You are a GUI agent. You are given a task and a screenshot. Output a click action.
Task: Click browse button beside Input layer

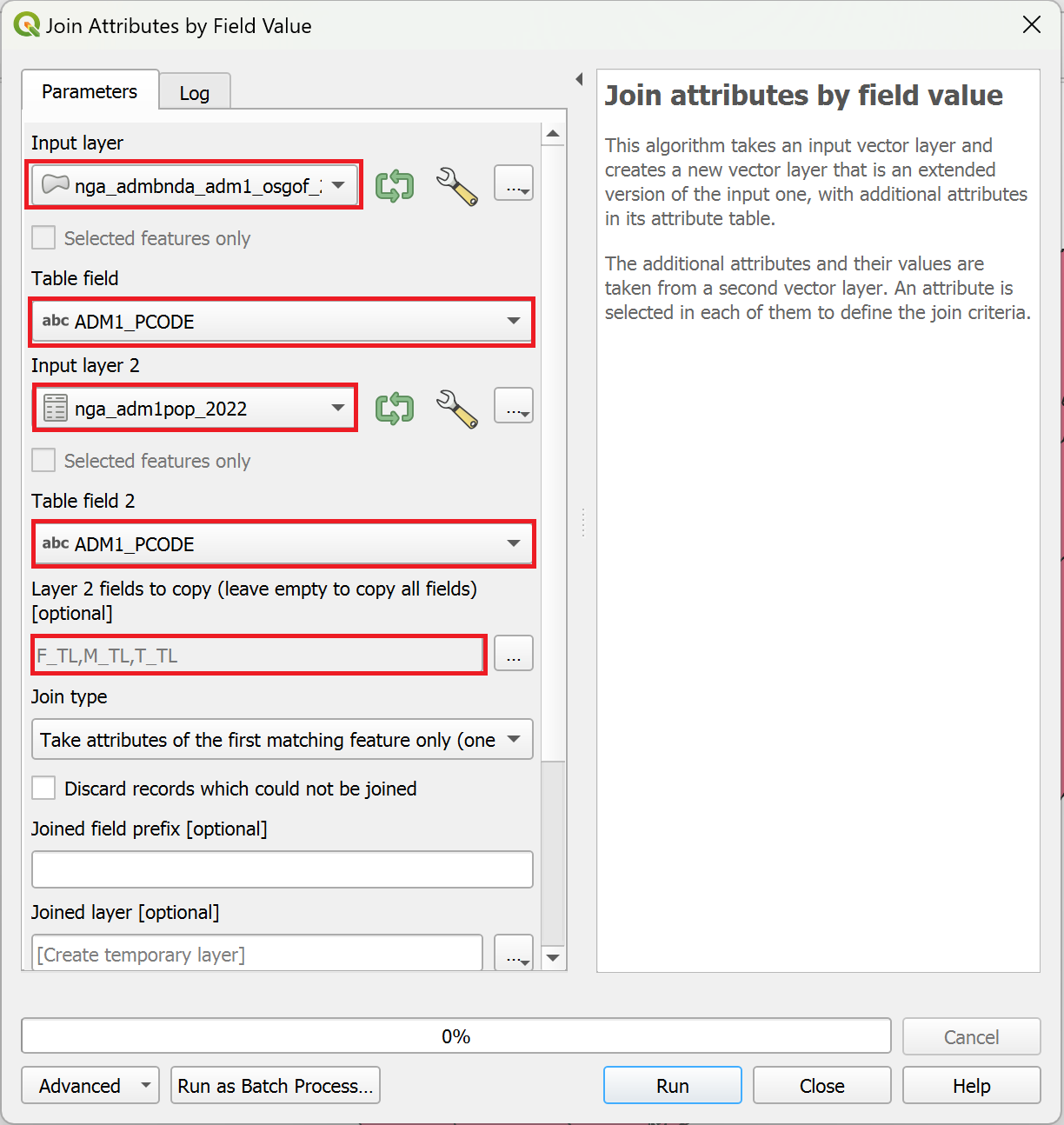(514, 183)
